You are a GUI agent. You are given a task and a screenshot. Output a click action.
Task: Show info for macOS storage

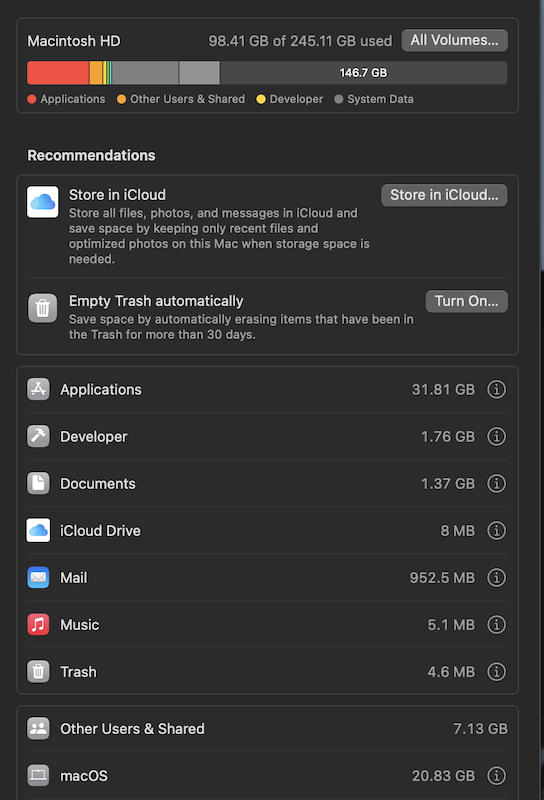[497, 776]
